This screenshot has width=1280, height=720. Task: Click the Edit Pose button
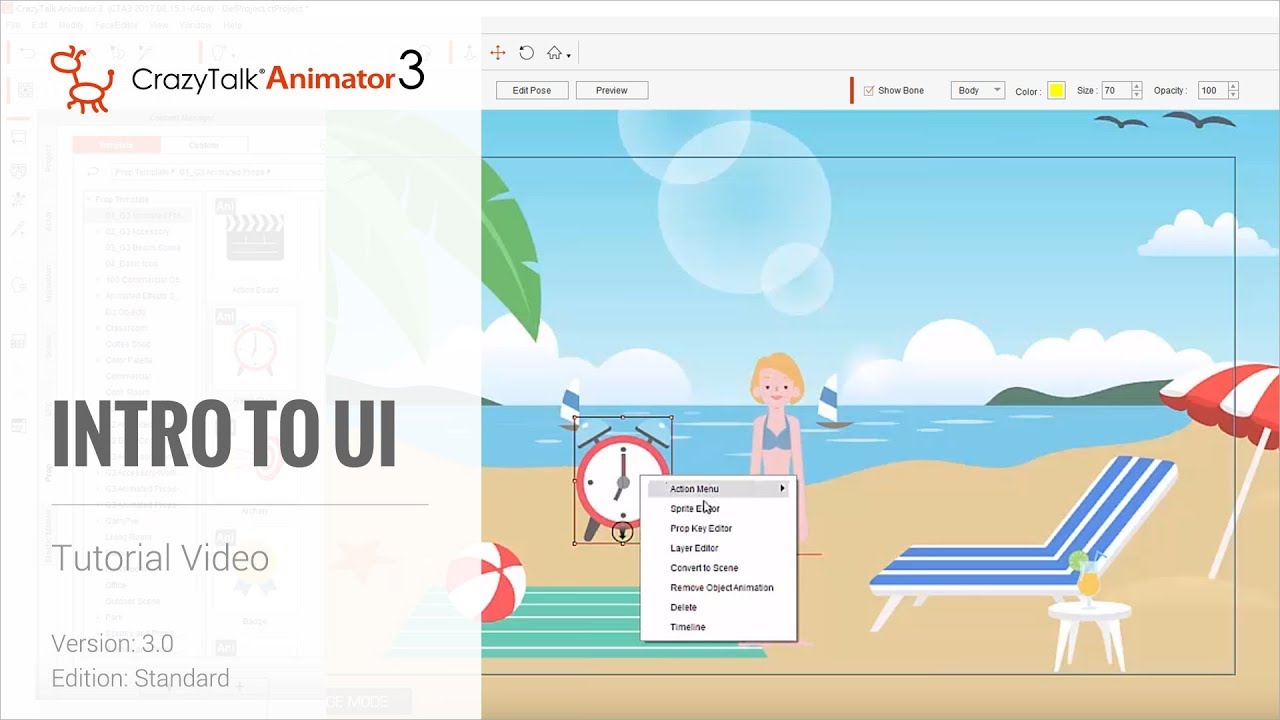[x=532, y=90]
